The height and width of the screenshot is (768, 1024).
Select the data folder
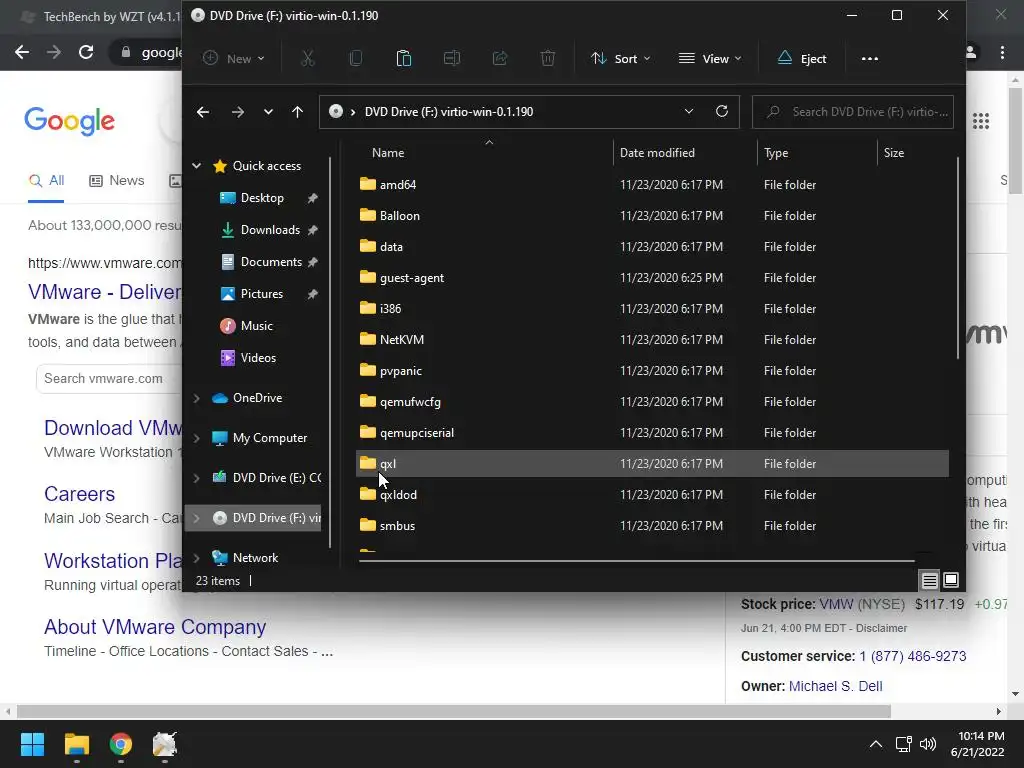pyautogui.click(x=652, y=247)
